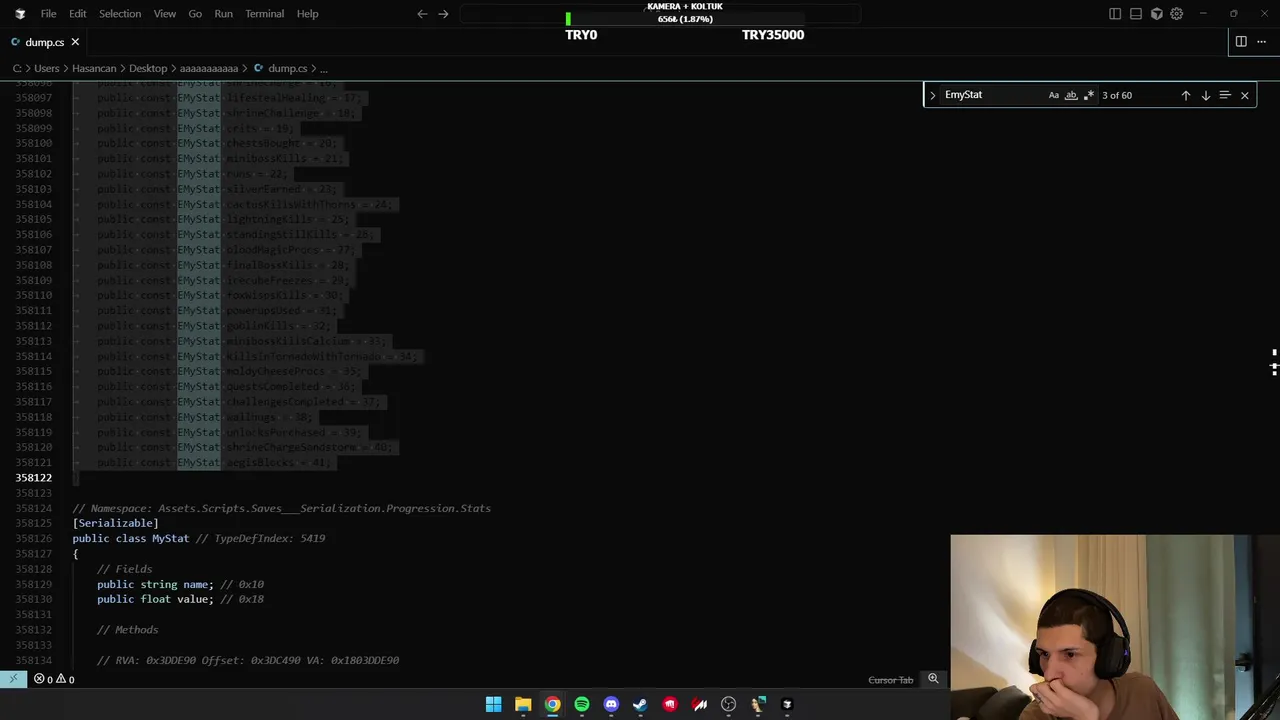Click the "public string name;" field line
This screenshot has height=720, width=1280.
155,584
